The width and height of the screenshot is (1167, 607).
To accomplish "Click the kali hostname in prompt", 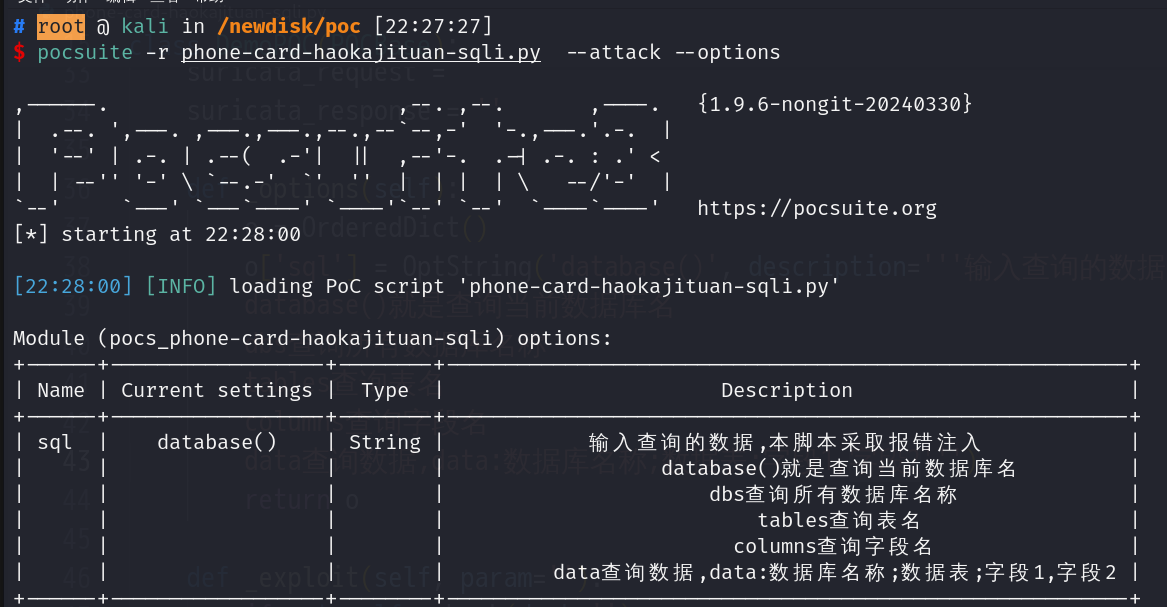I will click(144, 27).
